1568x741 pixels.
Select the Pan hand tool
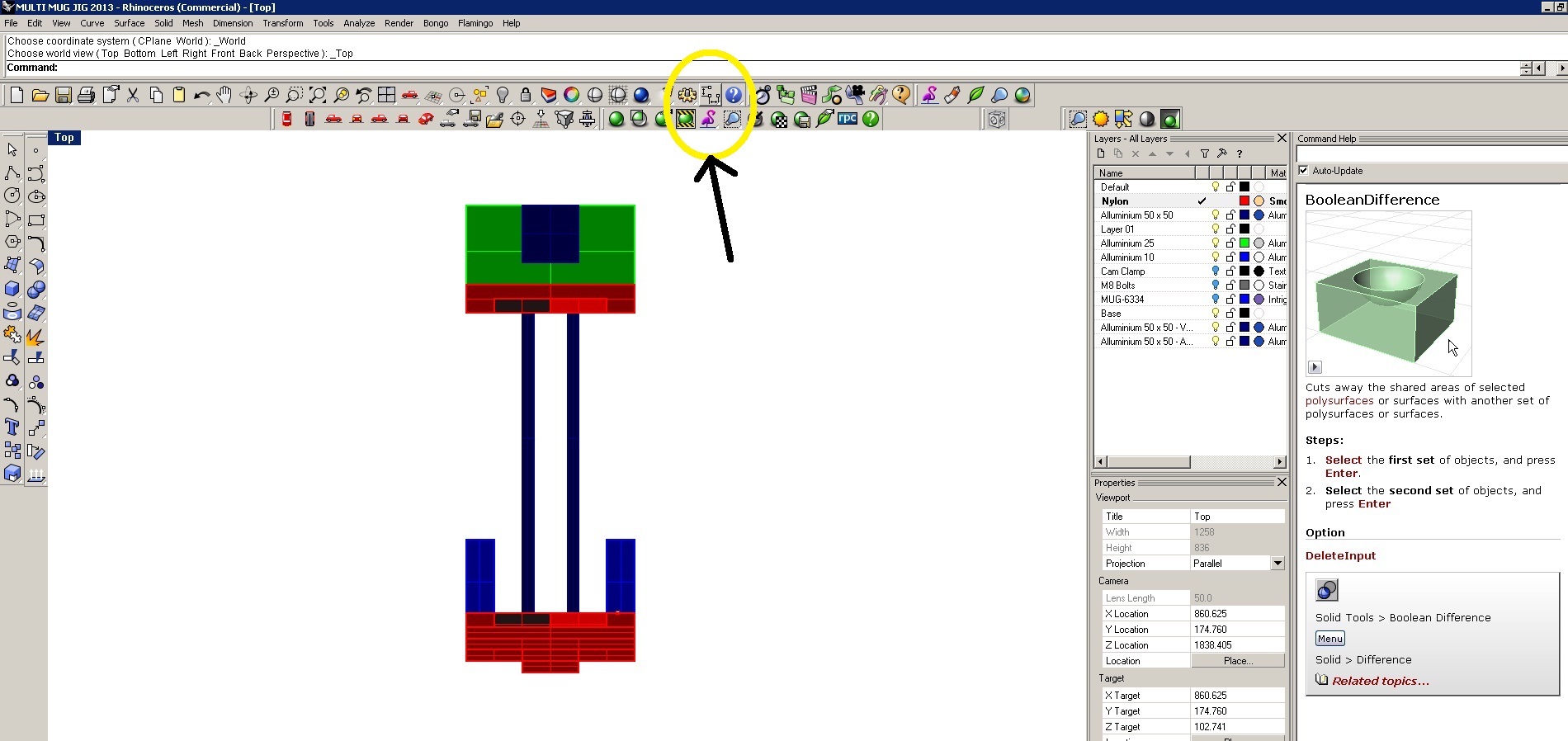[x=224, y=95]
